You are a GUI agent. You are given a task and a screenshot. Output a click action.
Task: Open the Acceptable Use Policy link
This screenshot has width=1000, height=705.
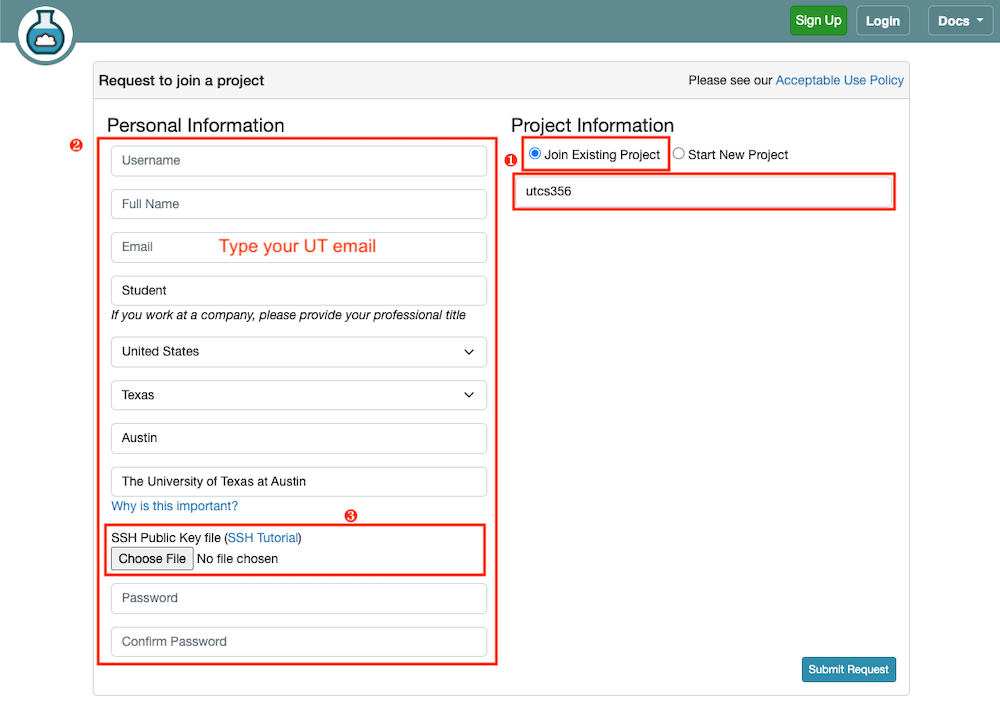pyautogui.click(x=839, y=80)
